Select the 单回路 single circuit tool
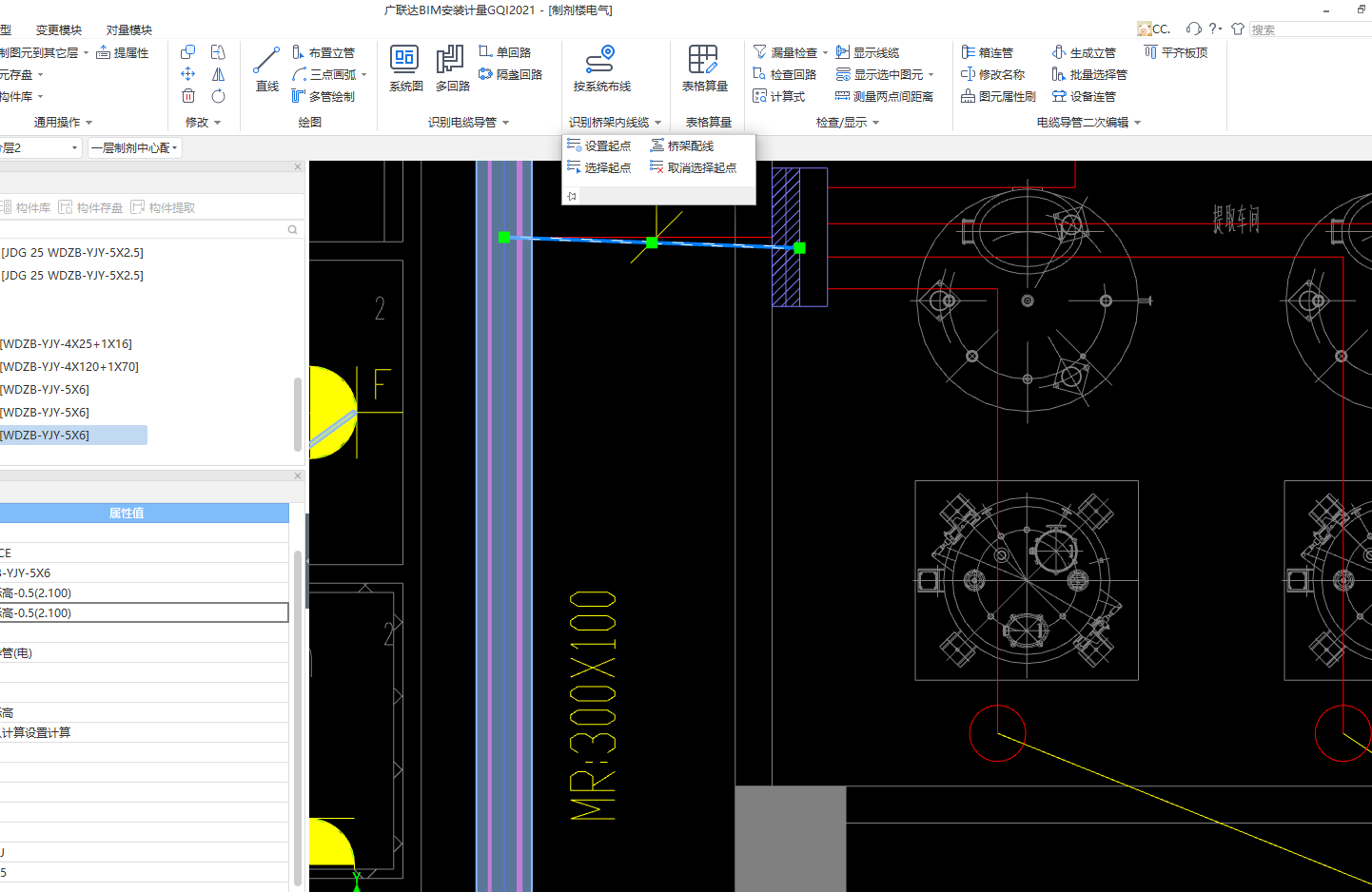 click(504, 52)
